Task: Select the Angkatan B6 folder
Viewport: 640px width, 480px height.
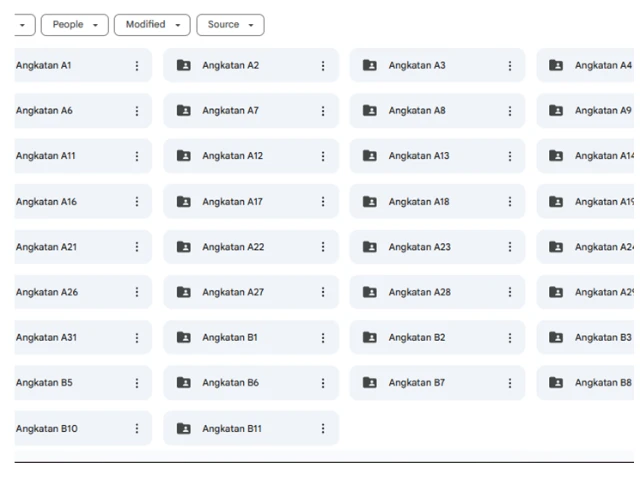Action: point(251,383)
